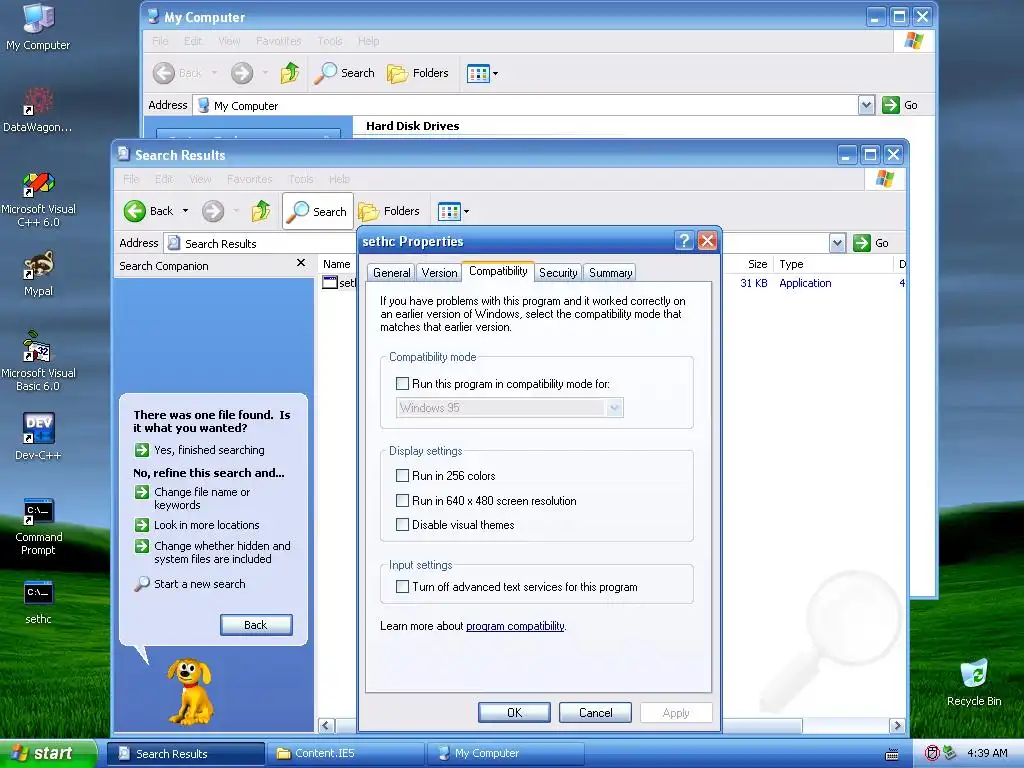Launch Mypal browser desktop icon
This screenshot has height=768, width=1024.
pyautogui.click(x=38, y=274)
